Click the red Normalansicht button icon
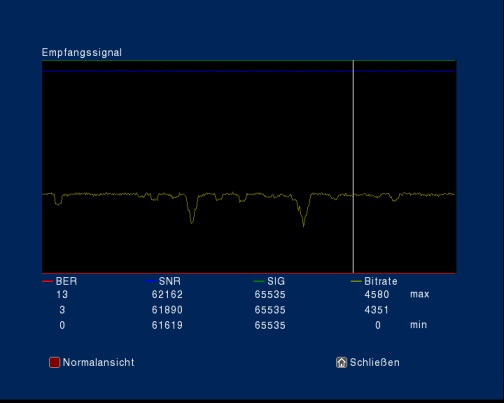 click(54, 362)
